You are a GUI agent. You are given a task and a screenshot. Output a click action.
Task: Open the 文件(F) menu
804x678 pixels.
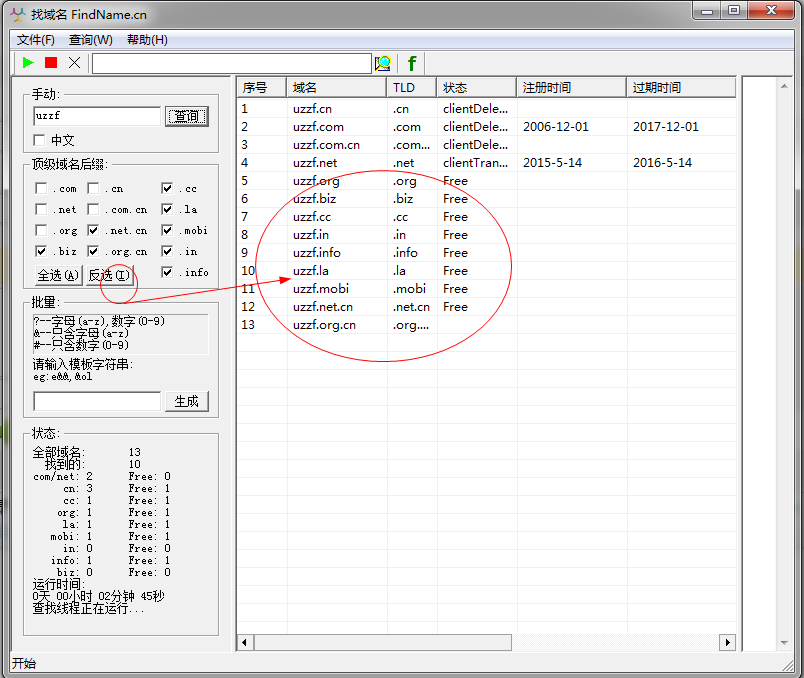coord(35,40)
